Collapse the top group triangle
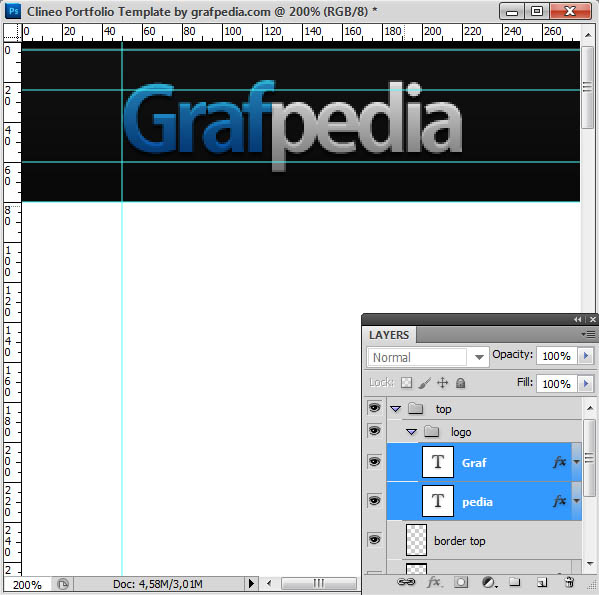 coord(395,409)
